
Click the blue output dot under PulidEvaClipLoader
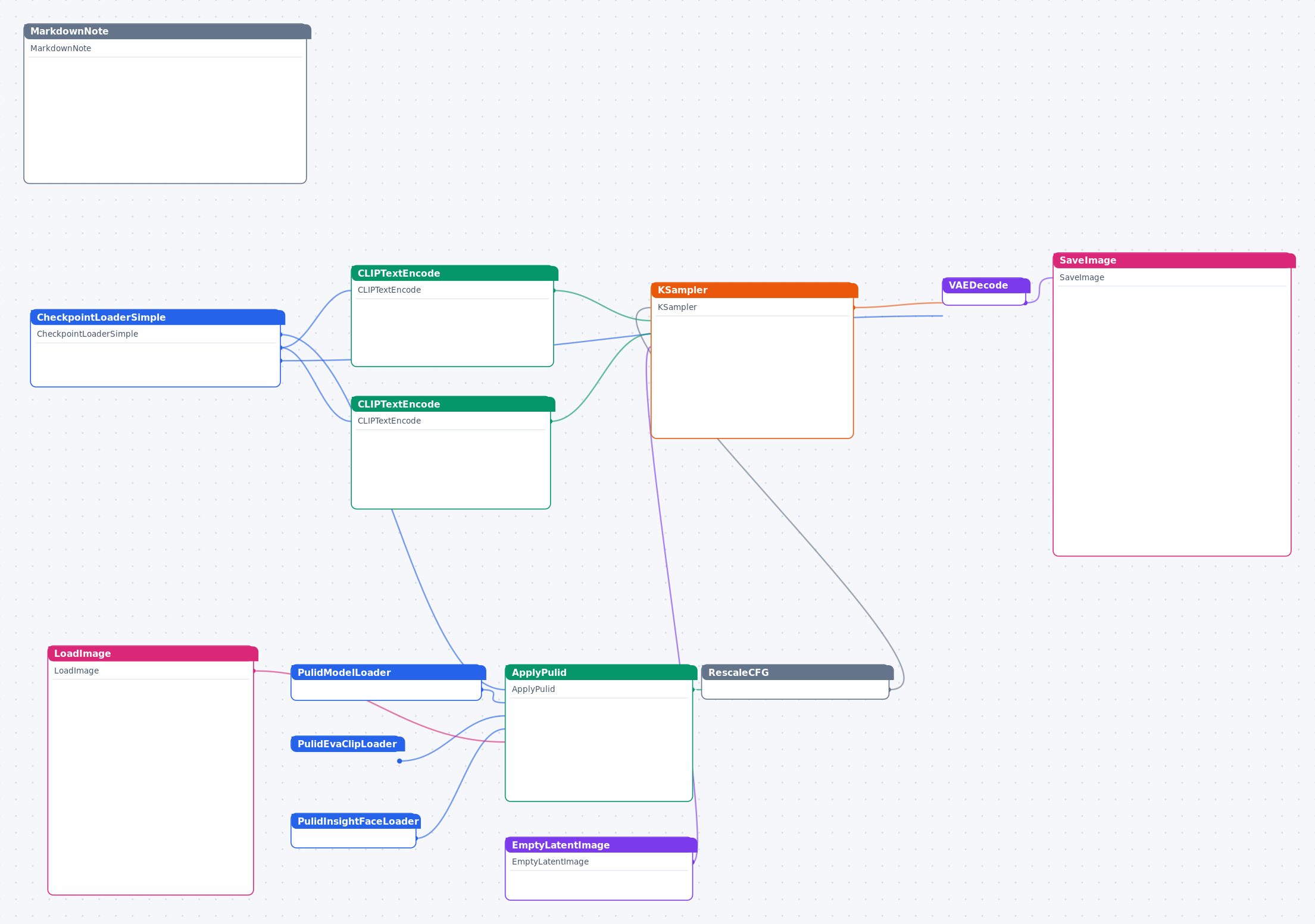(399, 761)
